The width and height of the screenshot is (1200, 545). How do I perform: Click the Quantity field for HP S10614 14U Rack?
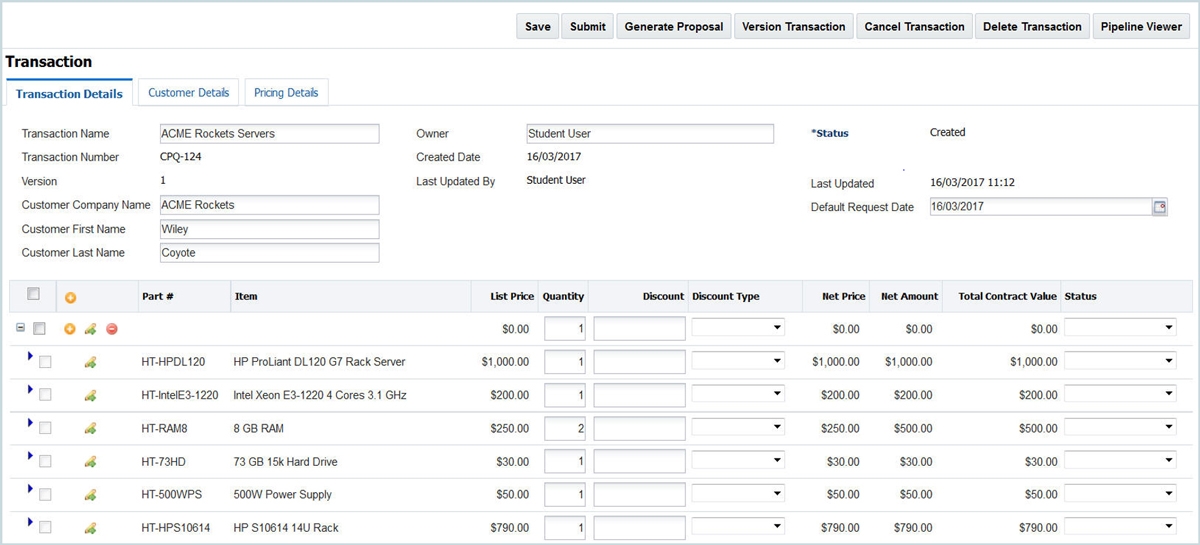click(565, 527)
